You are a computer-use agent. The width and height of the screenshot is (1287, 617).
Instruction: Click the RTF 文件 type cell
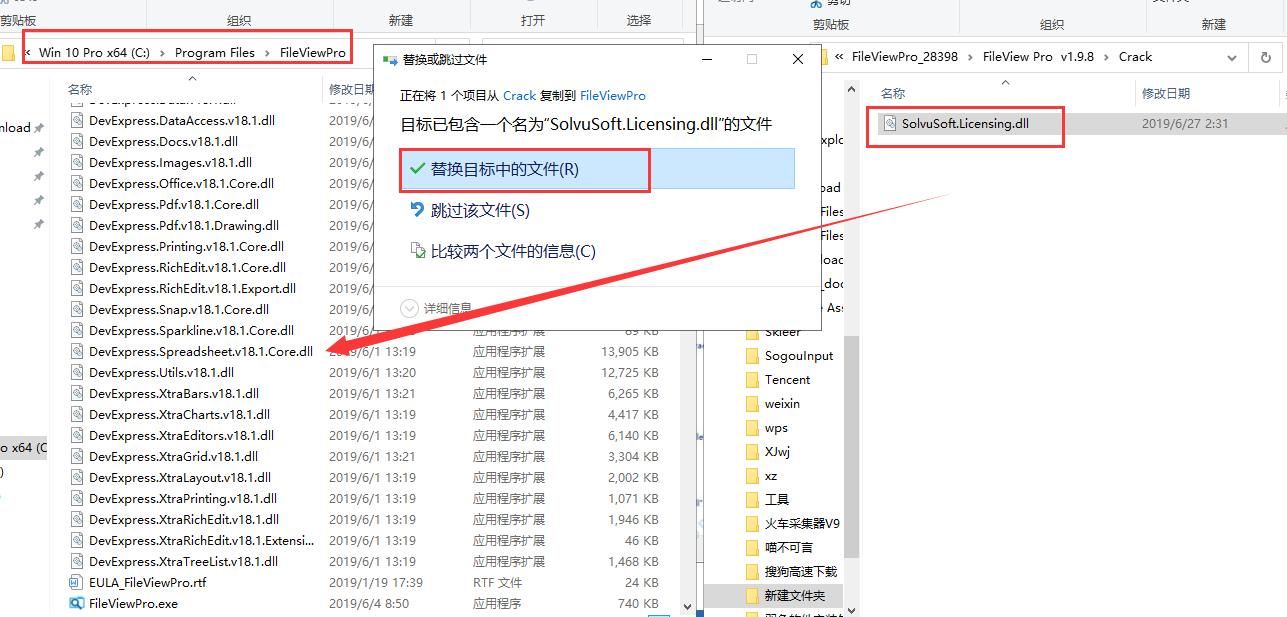[497, 582]
